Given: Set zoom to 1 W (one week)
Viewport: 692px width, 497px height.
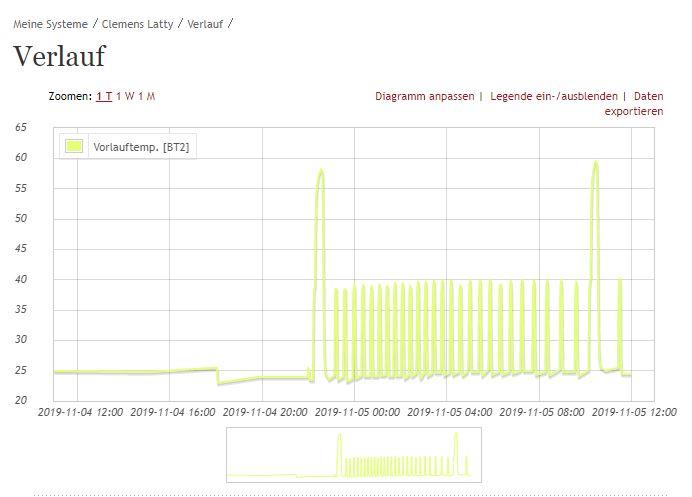Looking at the screenshot, I should click(125, 96).
